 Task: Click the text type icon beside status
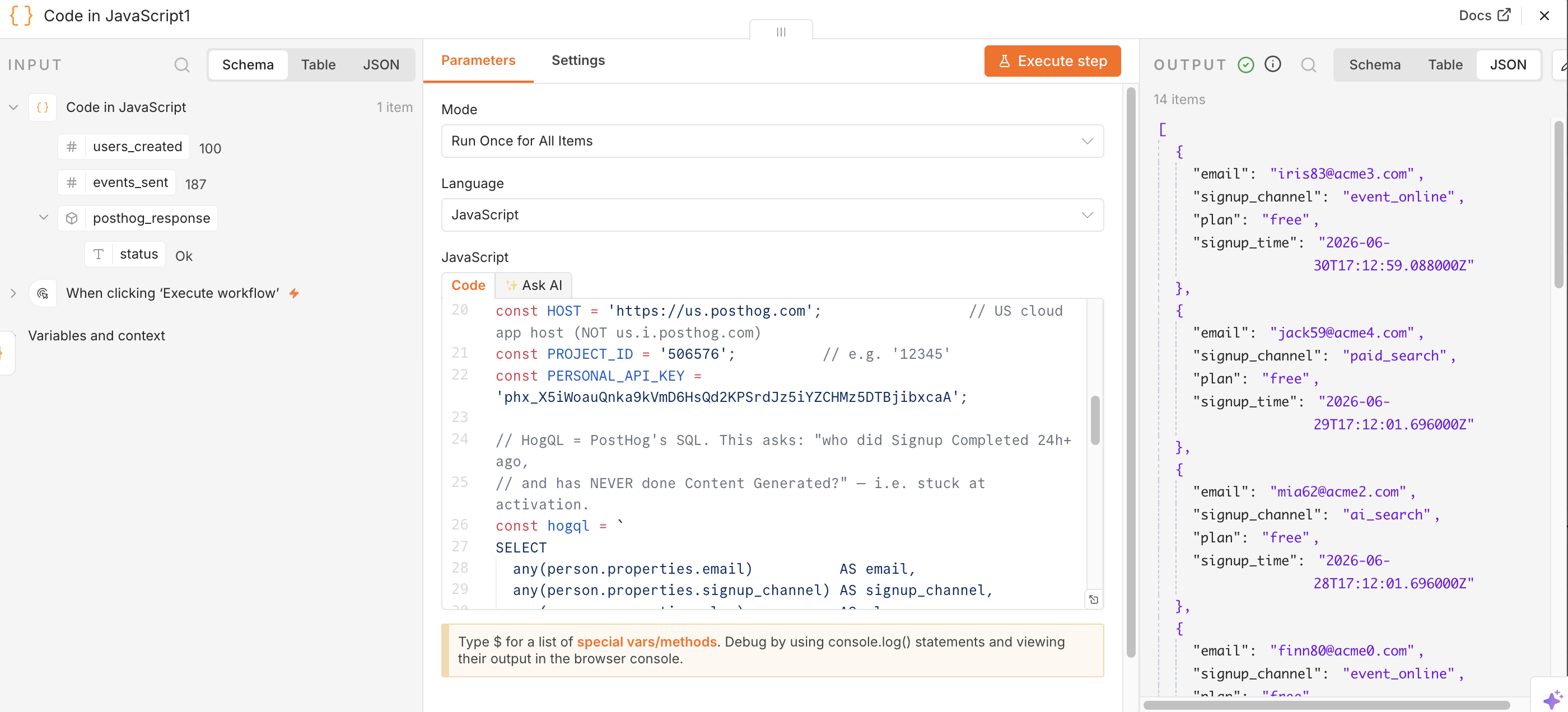[99, 254]
